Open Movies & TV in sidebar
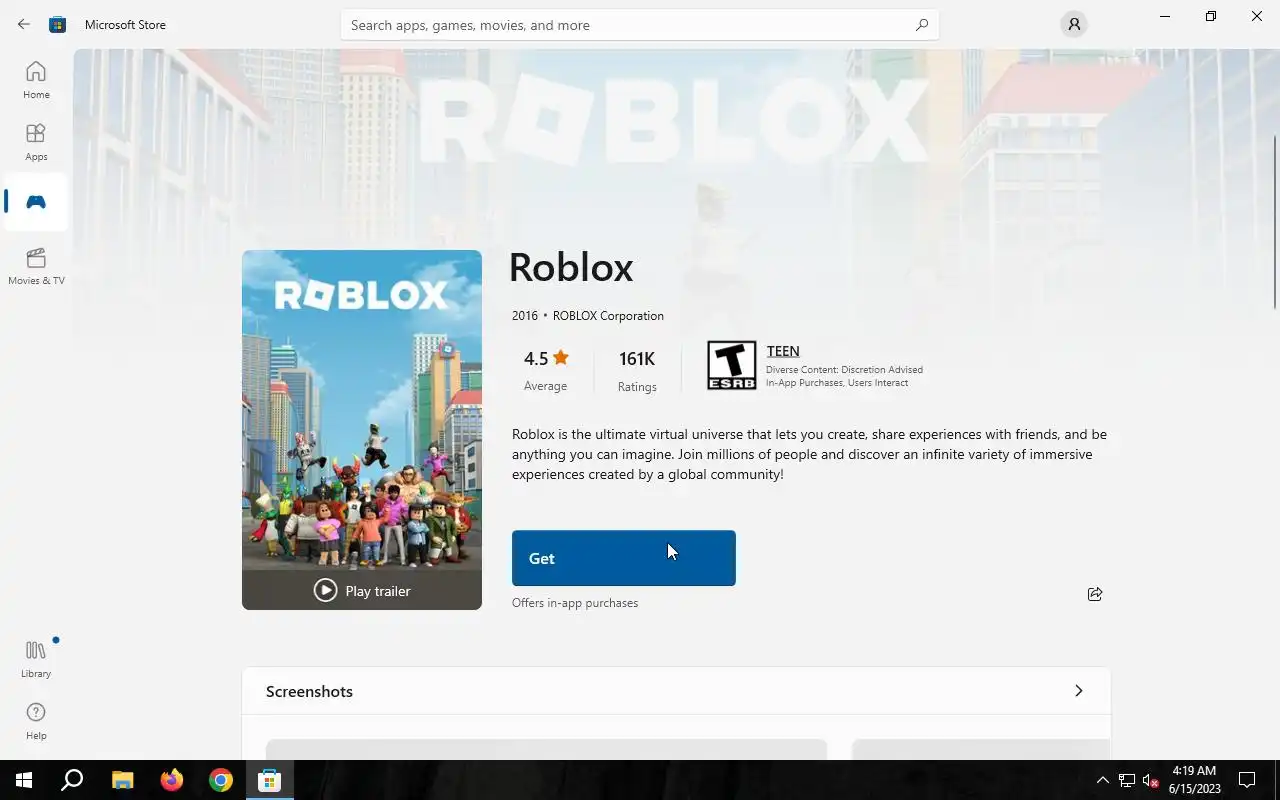 pyautogui.click(x=36, y=266)
